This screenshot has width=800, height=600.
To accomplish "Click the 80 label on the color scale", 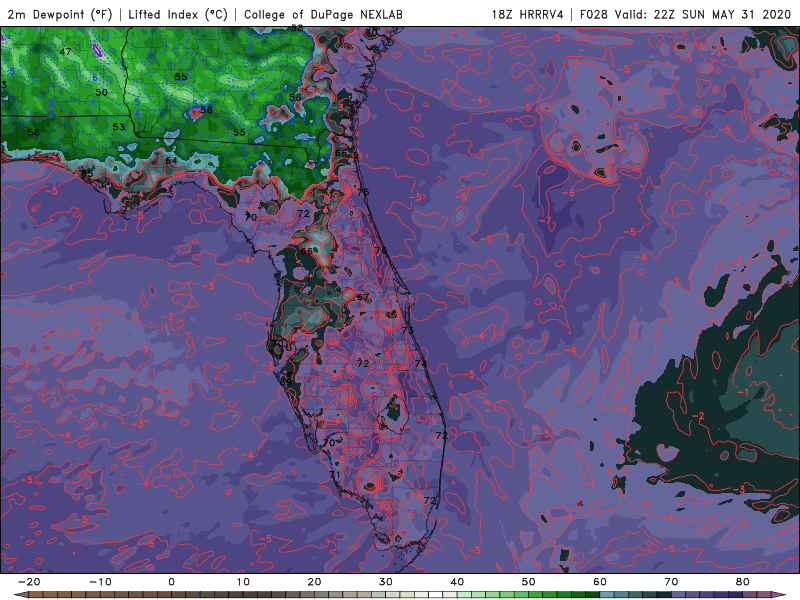I will [x=743, y=582].
